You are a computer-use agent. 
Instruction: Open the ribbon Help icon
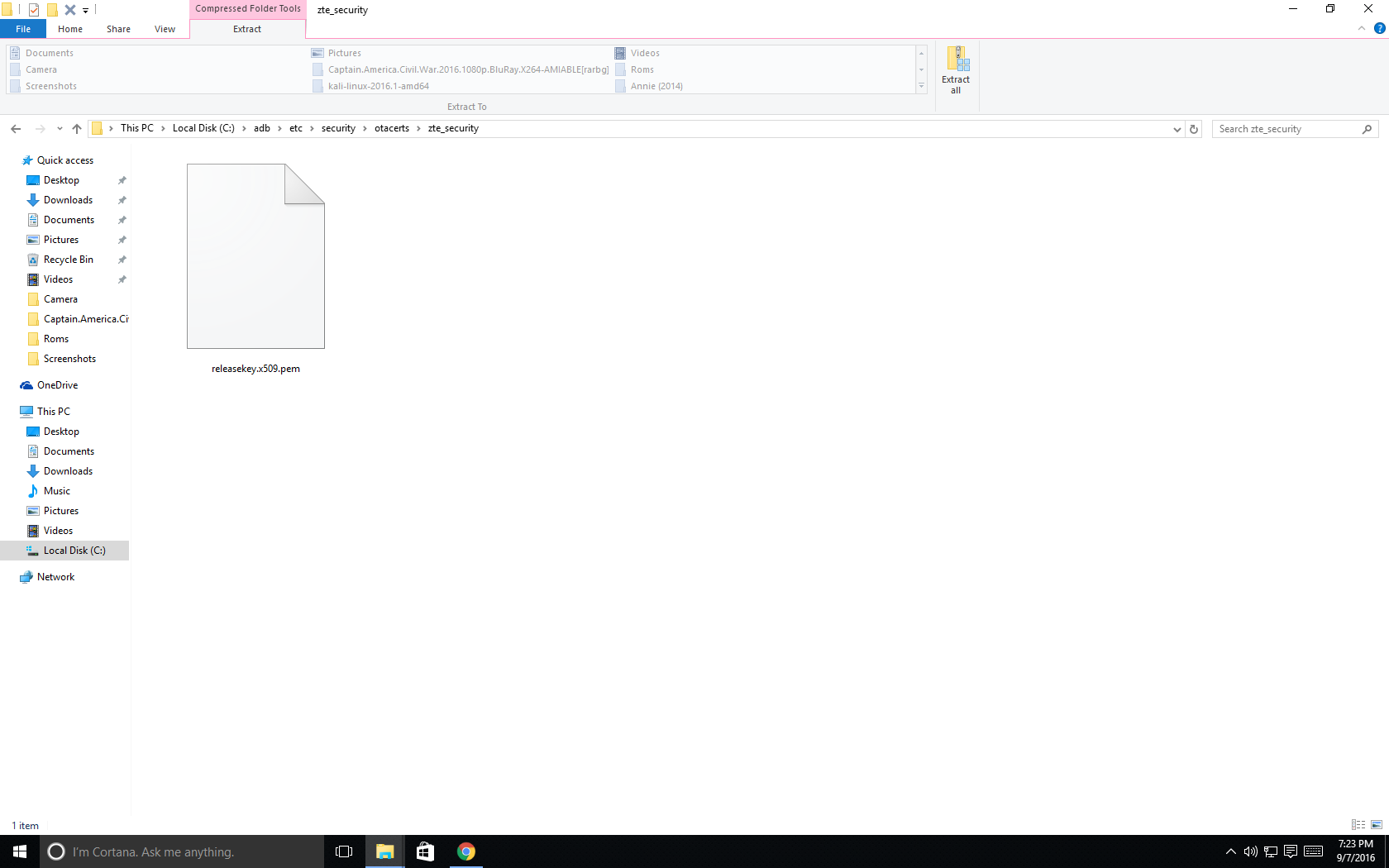click(x=1379, y=28)
